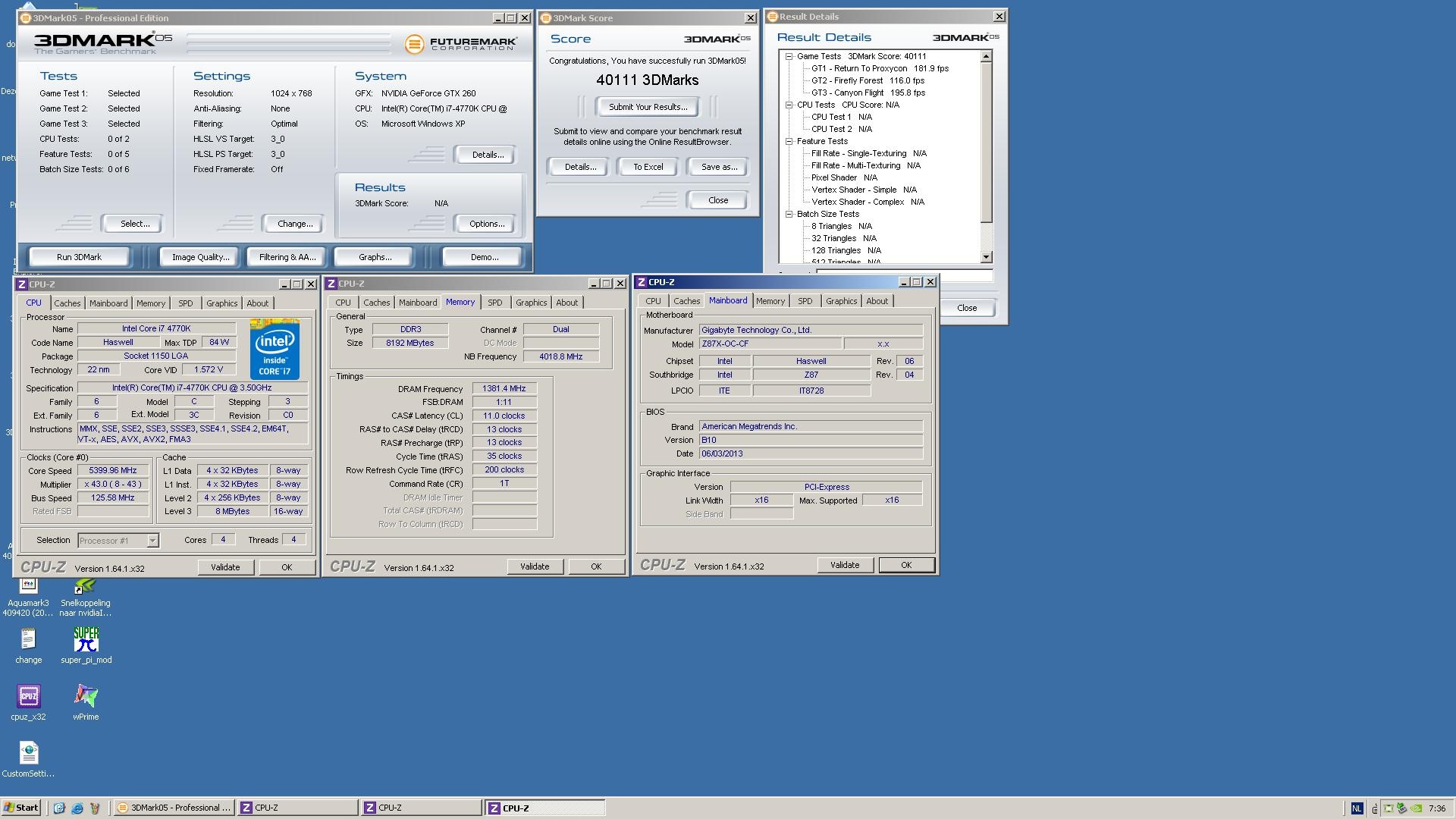Open the Processor #1 selection dropdown
Image resolution: width=1456 pixels, height=819 pixels.
(x=152, y=541)
